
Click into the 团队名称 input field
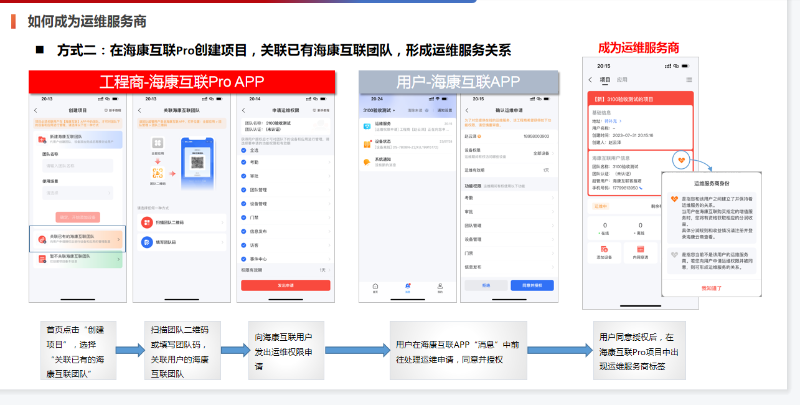pyautogui.click(x=78, y=166)
